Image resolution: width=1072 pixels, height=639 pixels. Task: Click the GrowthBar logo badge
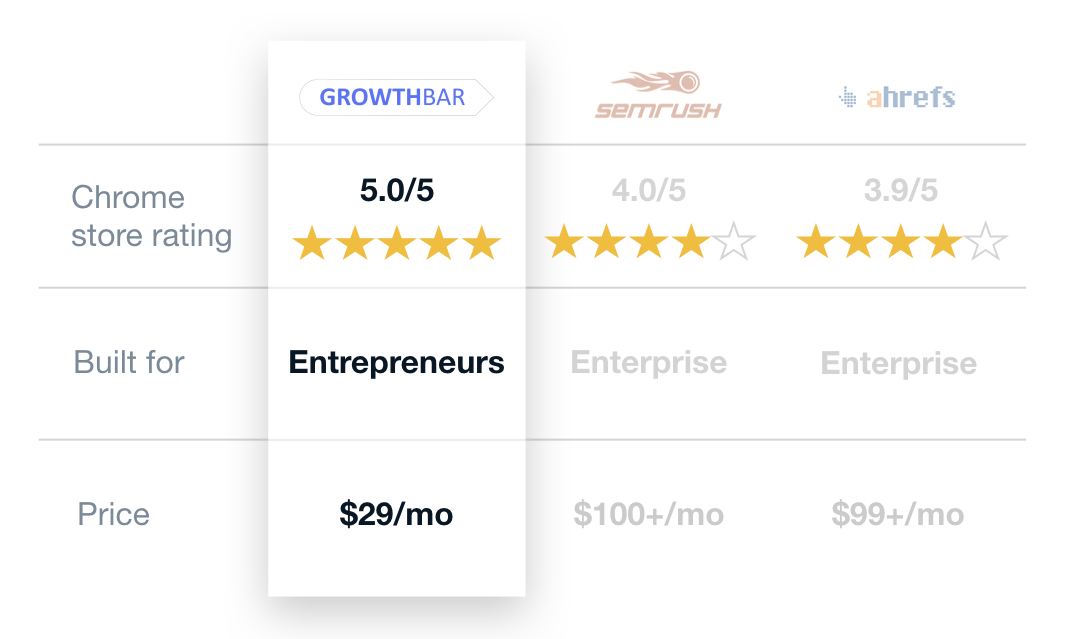(x=396, y=97)
